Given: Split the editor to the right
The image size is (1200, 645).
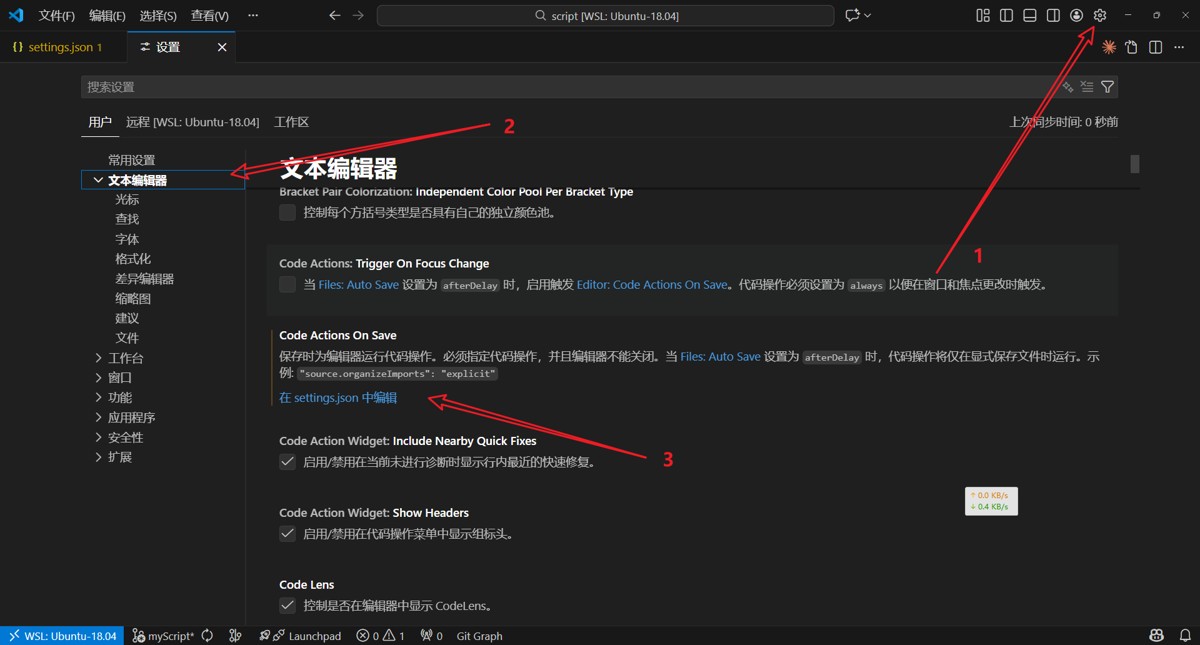Looking at the screenshot, I should [x=1155, y=47].
